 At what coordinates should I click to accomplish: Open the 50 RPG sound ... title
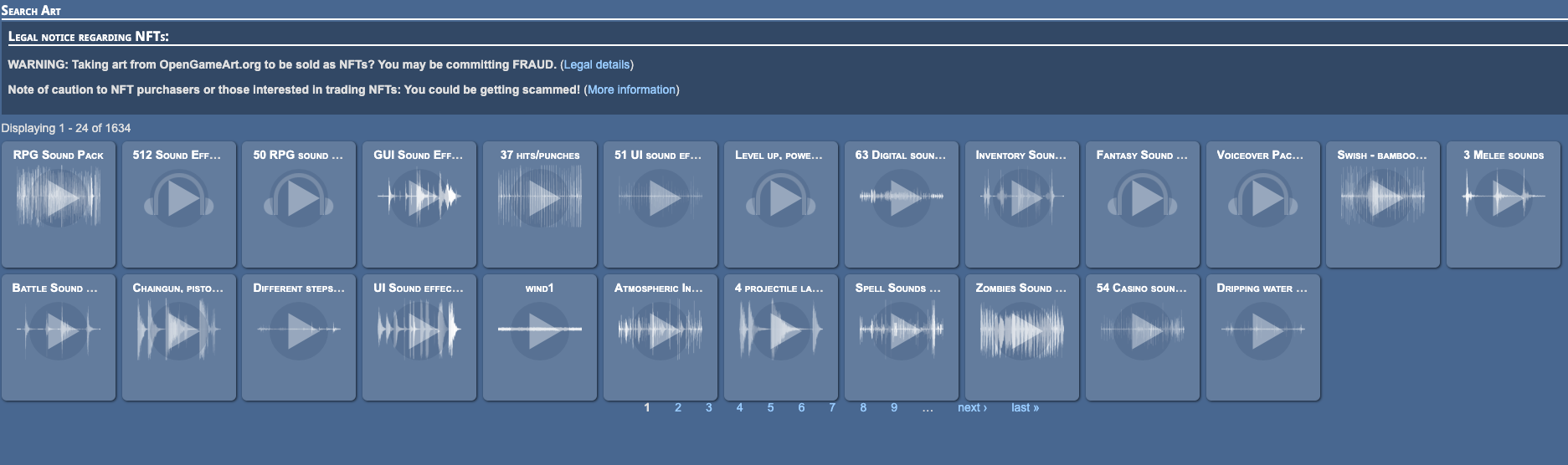tap(298, 155)
